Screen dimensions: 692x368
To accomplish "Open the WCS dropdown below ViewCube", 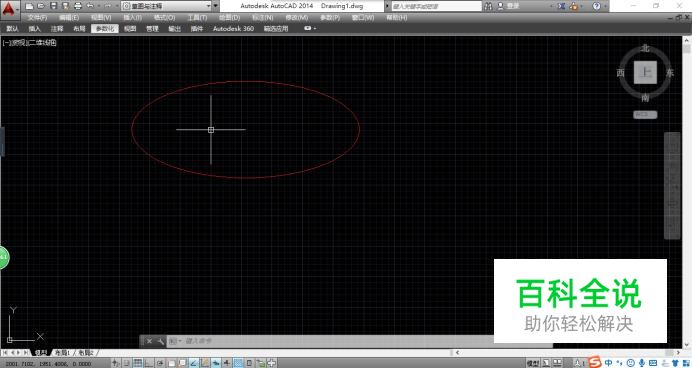I will (645, 115).
